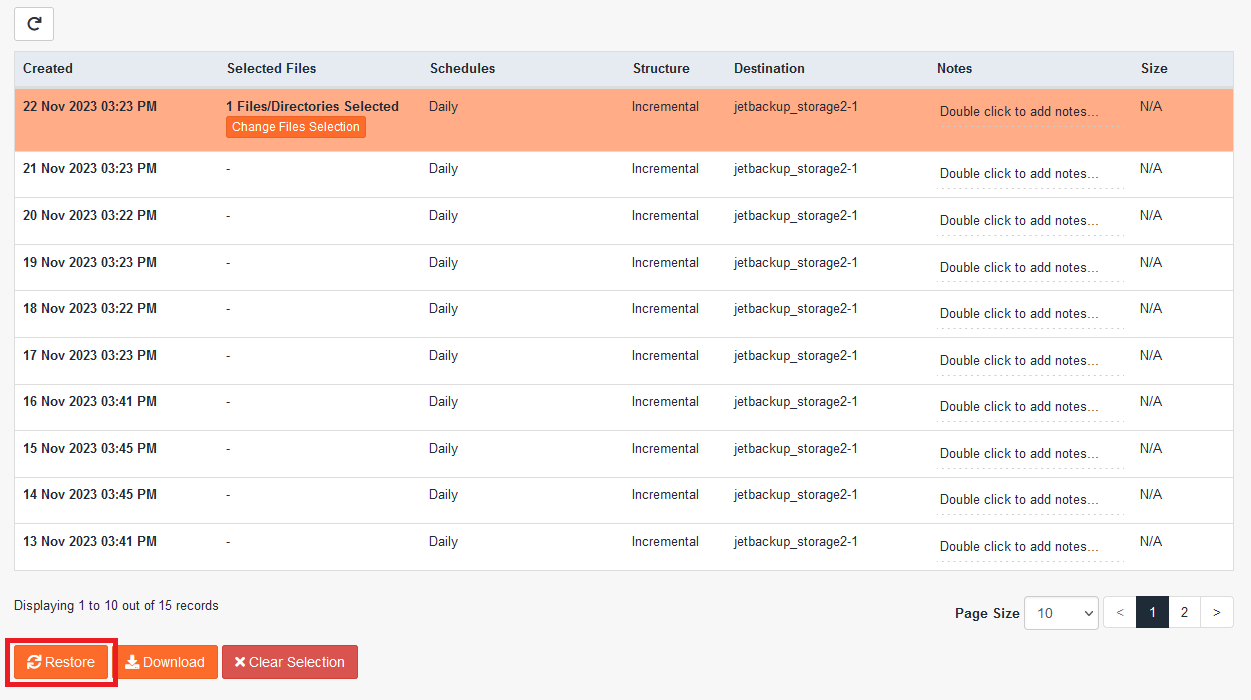Click the refresh icon button
This screenshot has width=1251, height=700.
pos(34,24)
